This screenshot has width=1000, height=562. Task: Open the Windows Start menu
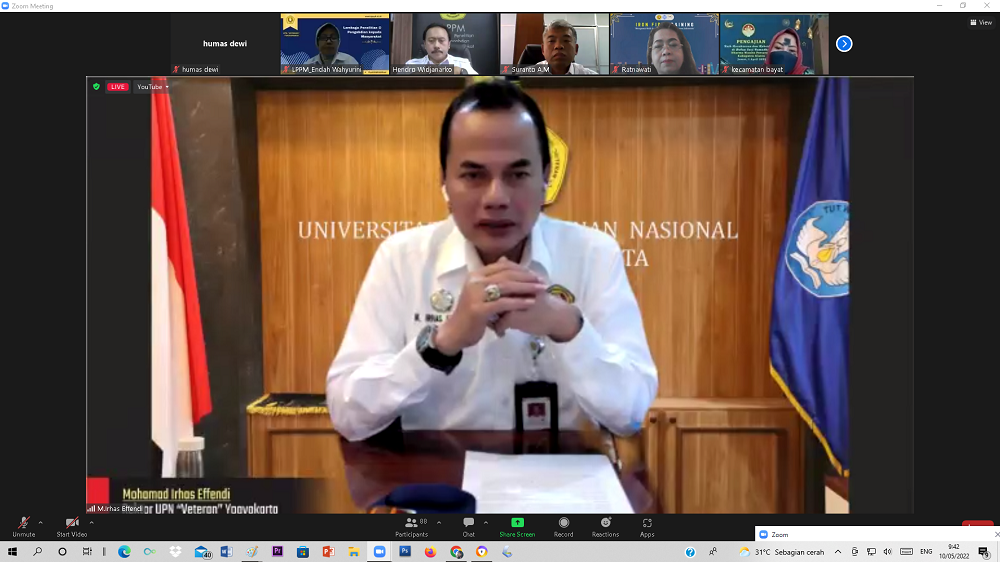click(x=13, y=552)
